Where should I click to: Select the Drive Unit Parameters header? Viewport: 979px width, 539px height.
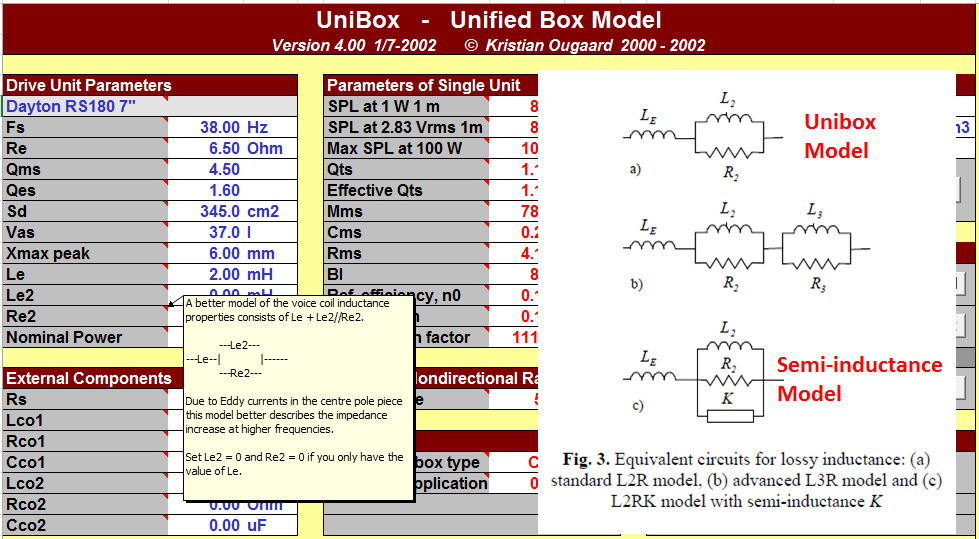click(x=150, y=86)
